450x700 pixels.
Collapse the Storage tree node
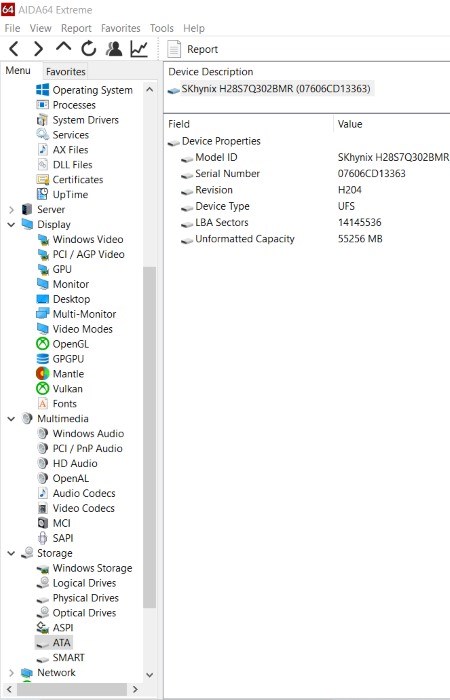11,553
